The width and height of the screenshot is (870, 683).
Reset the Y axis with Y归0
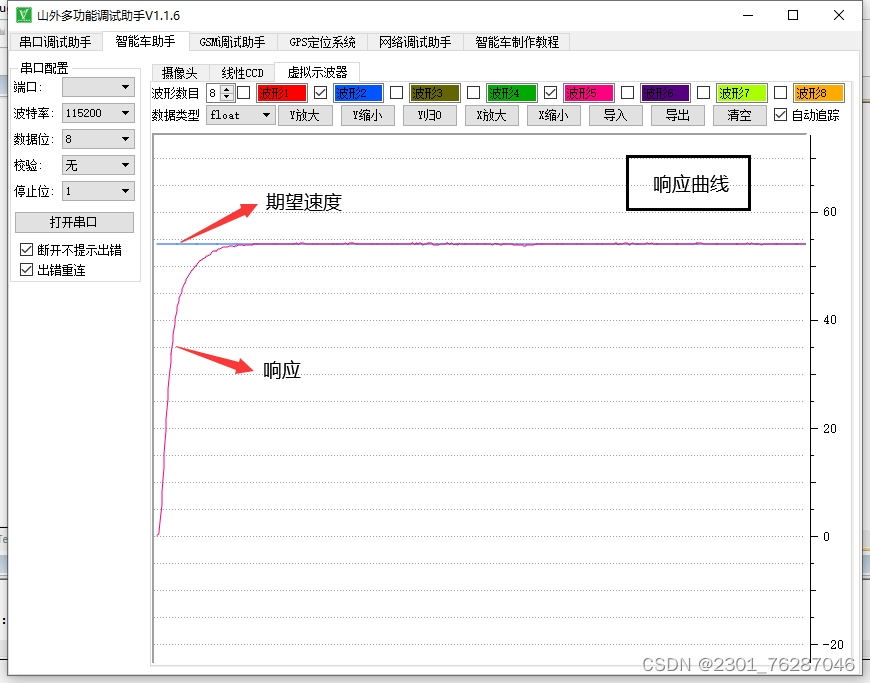[x=430, y=115]
